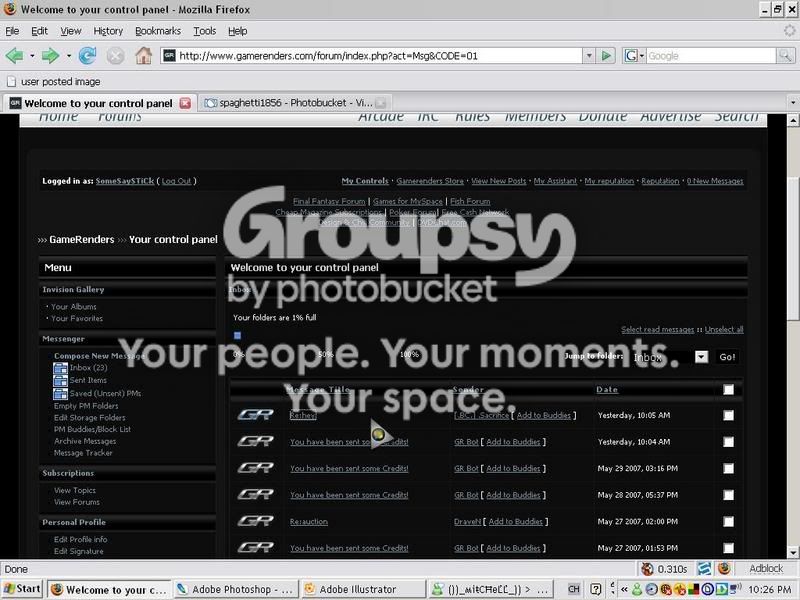Open the 'Jump to folder' Inbox dropdown
Viewport: 800px width, 600px height.
[x=701, y=357]
